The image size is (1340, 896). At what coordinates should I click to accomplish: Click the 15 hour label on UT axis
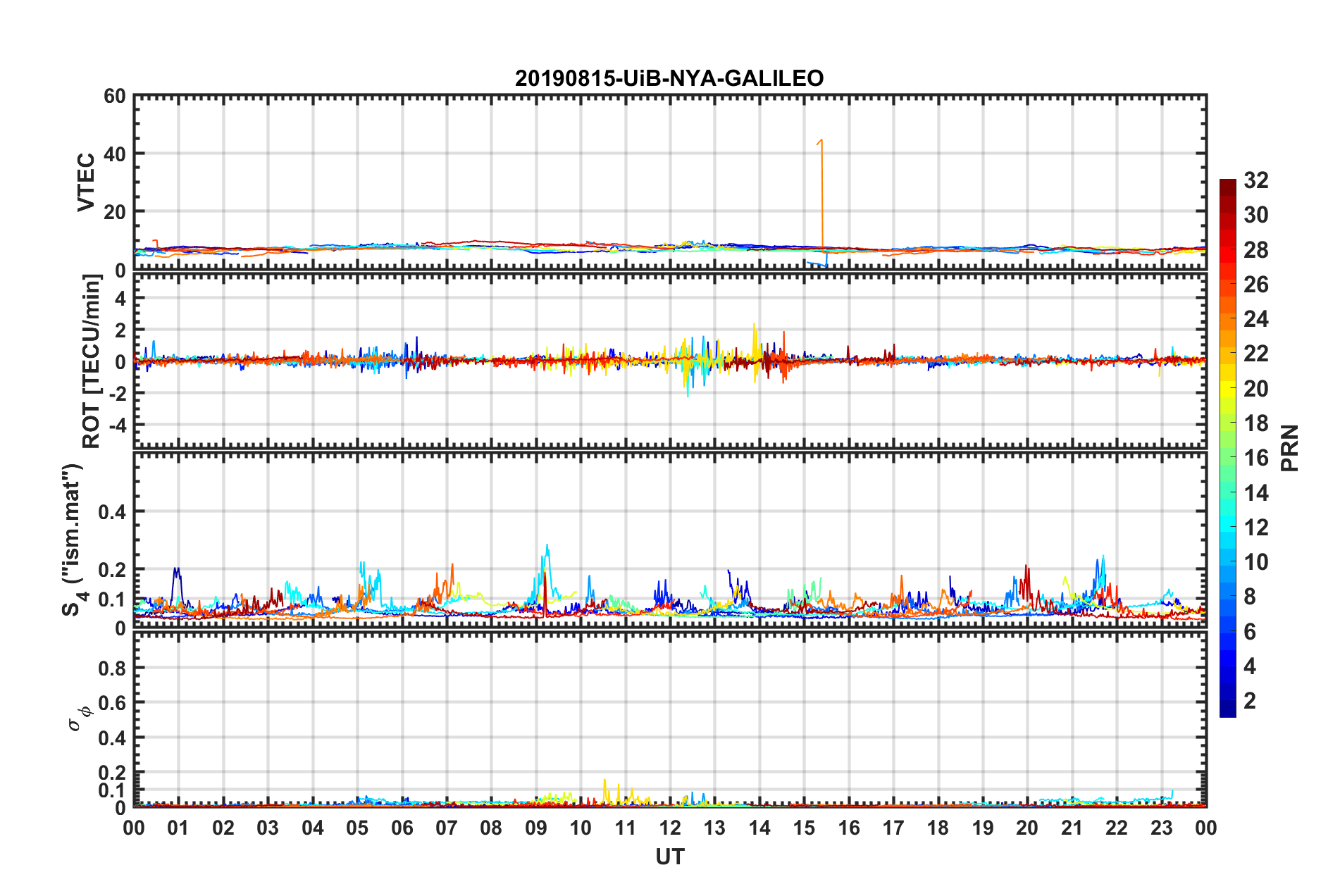point(804,828)
